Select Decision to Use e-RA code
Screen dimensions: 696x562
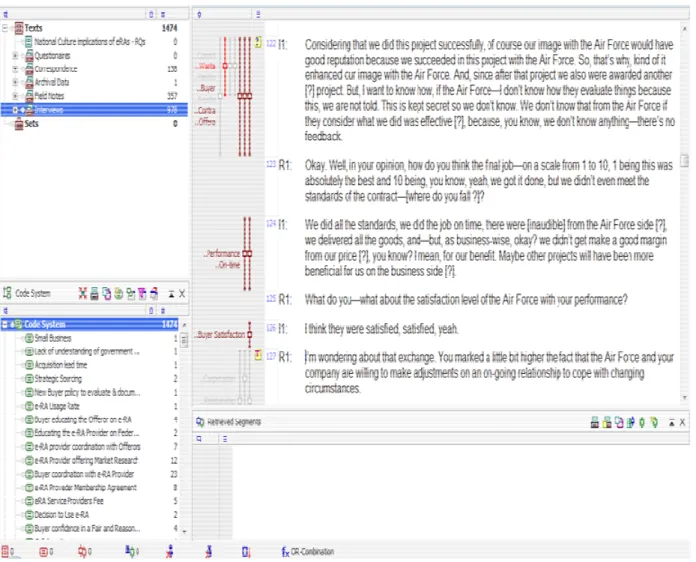(x=62, y=515)
